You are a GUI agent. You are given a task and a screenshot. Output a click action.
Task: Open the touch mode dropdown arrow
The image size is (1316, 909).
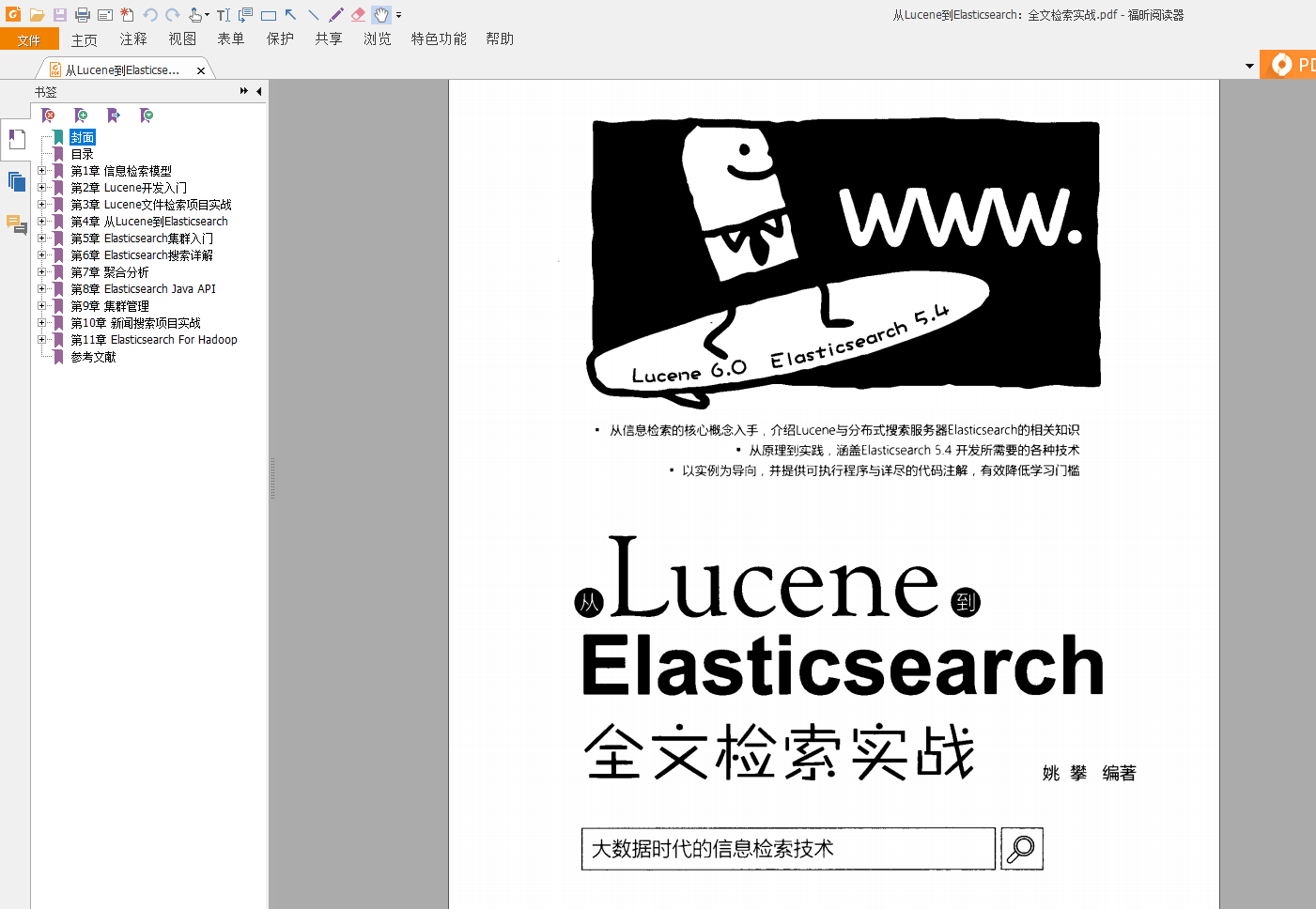point(207,15)
